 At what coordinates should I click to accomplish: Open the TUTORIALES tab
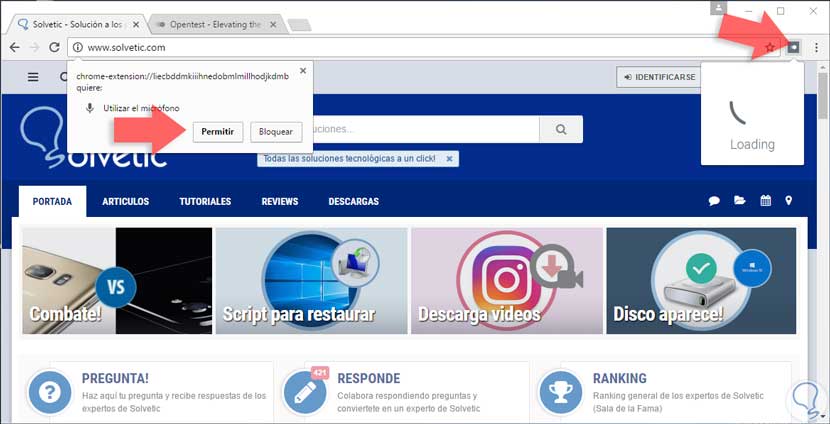tap(205, 202)
